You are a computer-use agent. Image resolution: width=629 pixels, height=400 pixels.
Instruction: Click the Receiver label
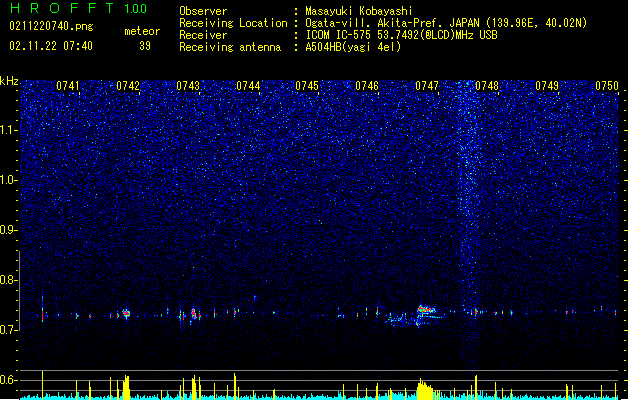click(x=203, y=35)
